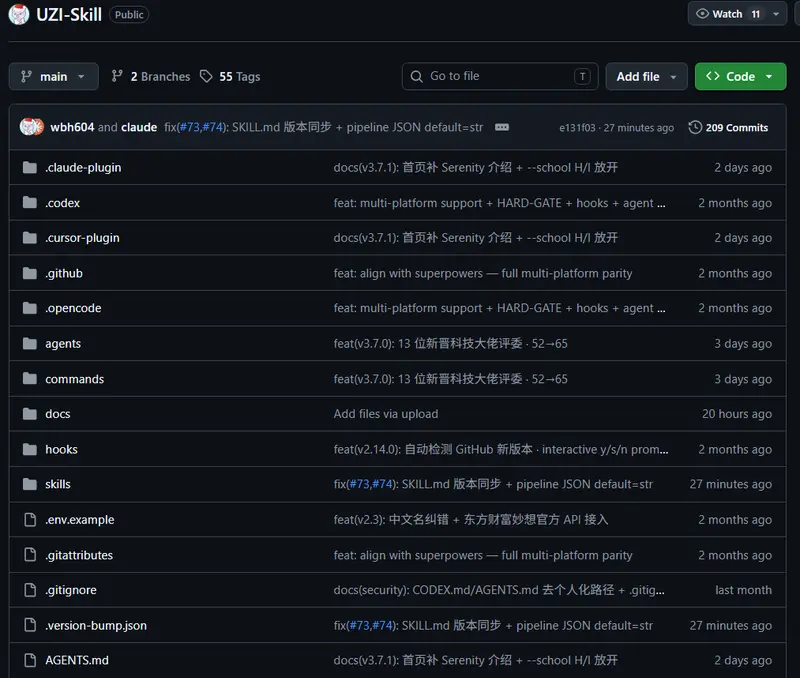Image resolution: width=800 pixels, height=678 pixels.
Task: Open the hooks folder icon
Action: point(30,449)
